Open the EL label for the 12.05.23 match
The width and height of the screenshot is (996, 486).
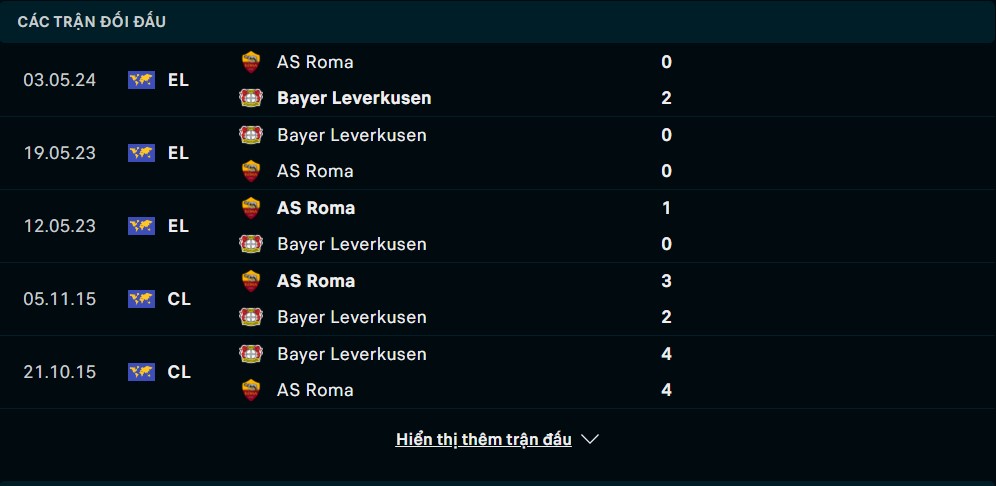pyautogui.click(x=178, y=226)
